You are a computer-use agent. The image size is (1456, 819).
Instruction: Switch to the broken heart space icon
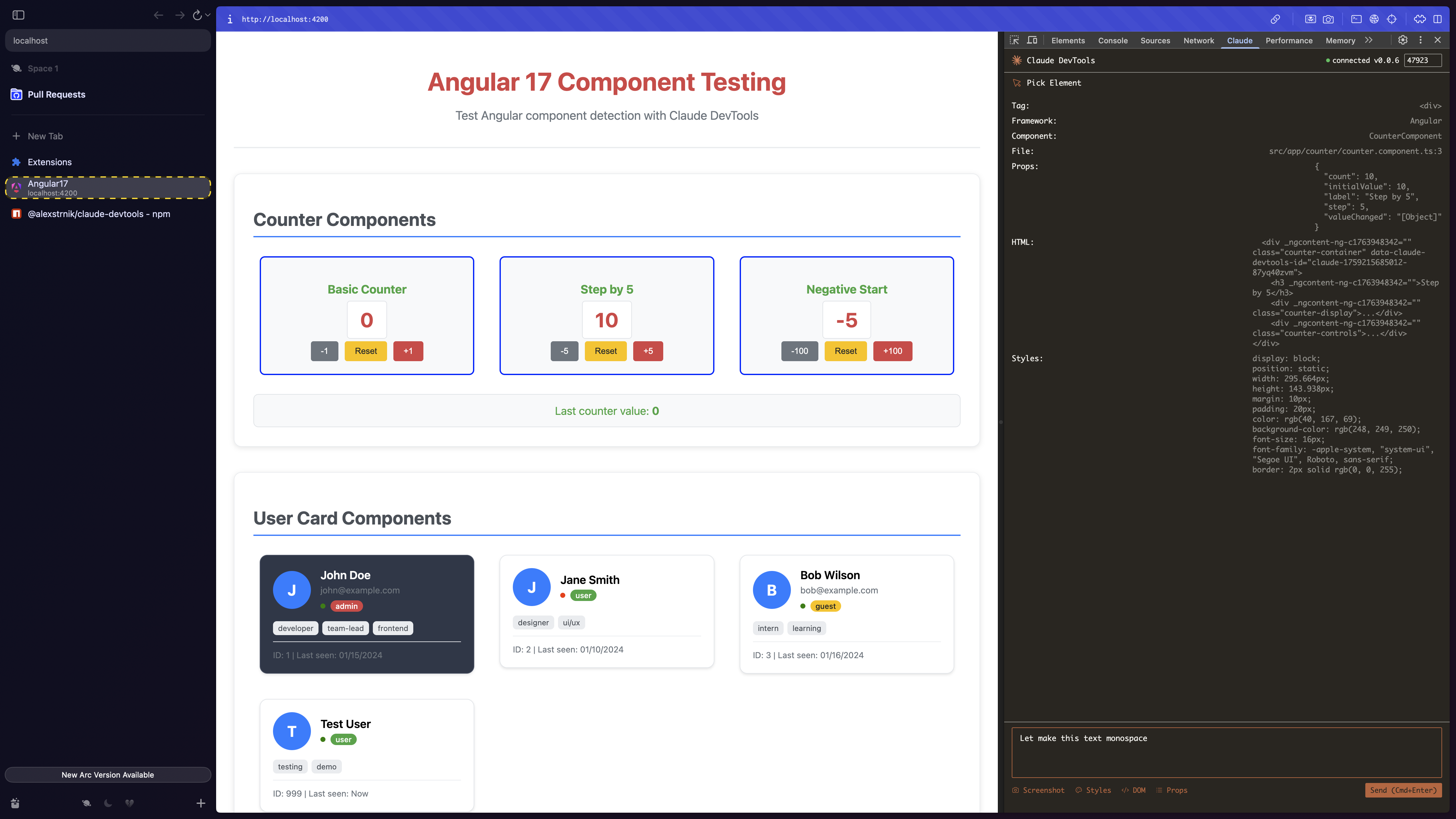tap(130, 803)
